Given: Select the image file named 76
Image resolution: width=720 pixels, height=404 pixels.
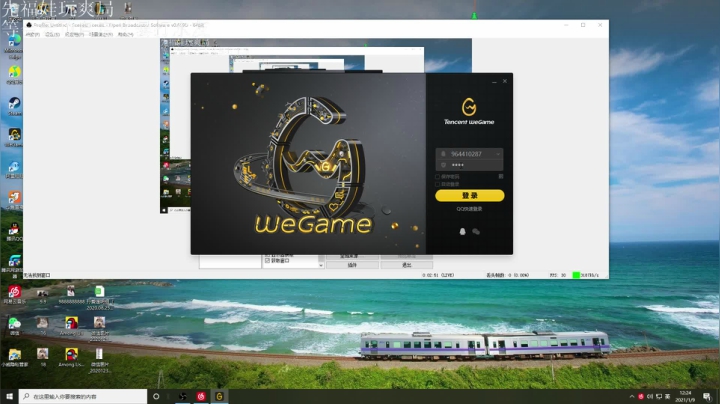Looking at the screenshot, I should coord(43,325).
